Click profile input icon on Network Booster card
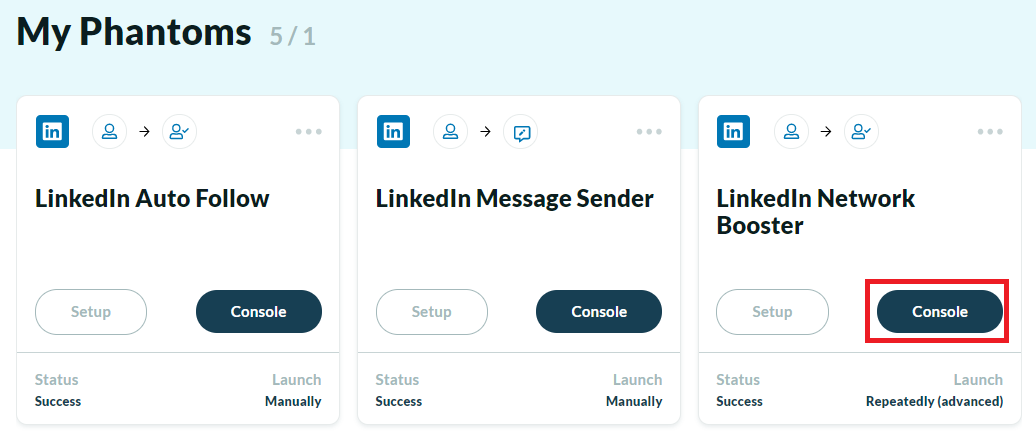Viewport: 1036px width, 437px height. point(792,132)
